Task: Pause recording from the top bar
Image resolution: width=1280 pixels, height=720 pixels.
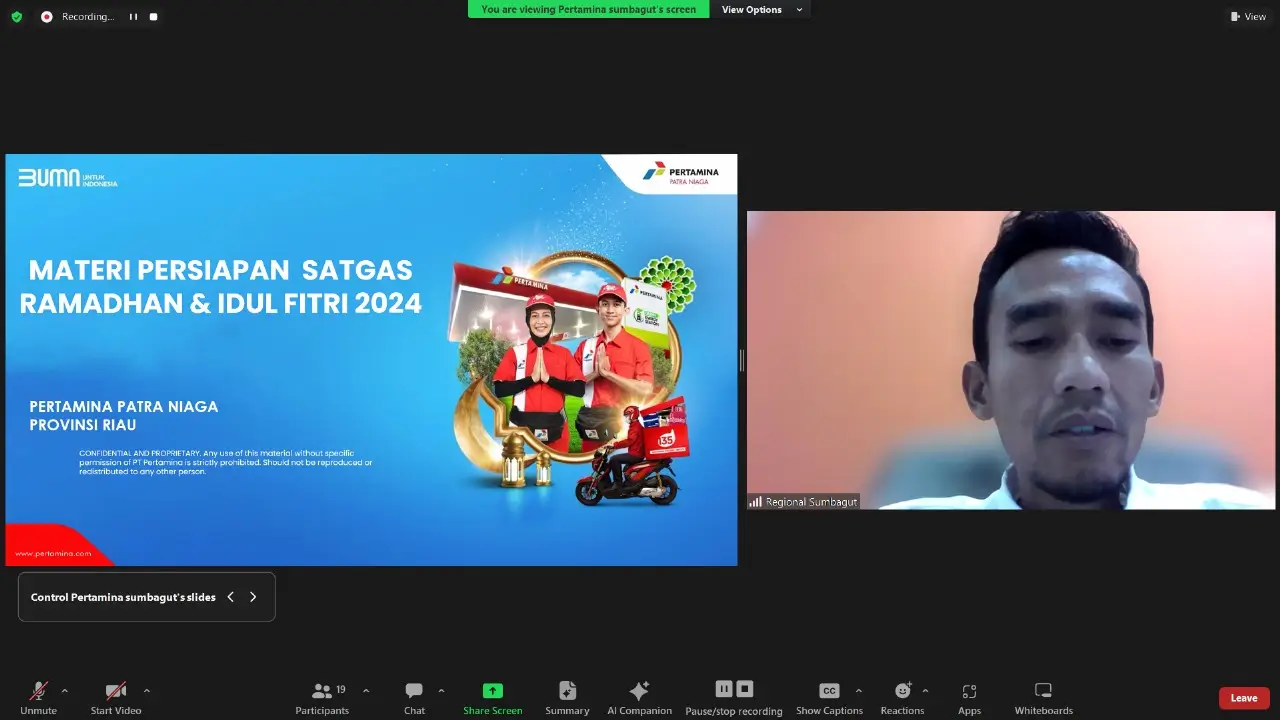Action: pos(133,17)
